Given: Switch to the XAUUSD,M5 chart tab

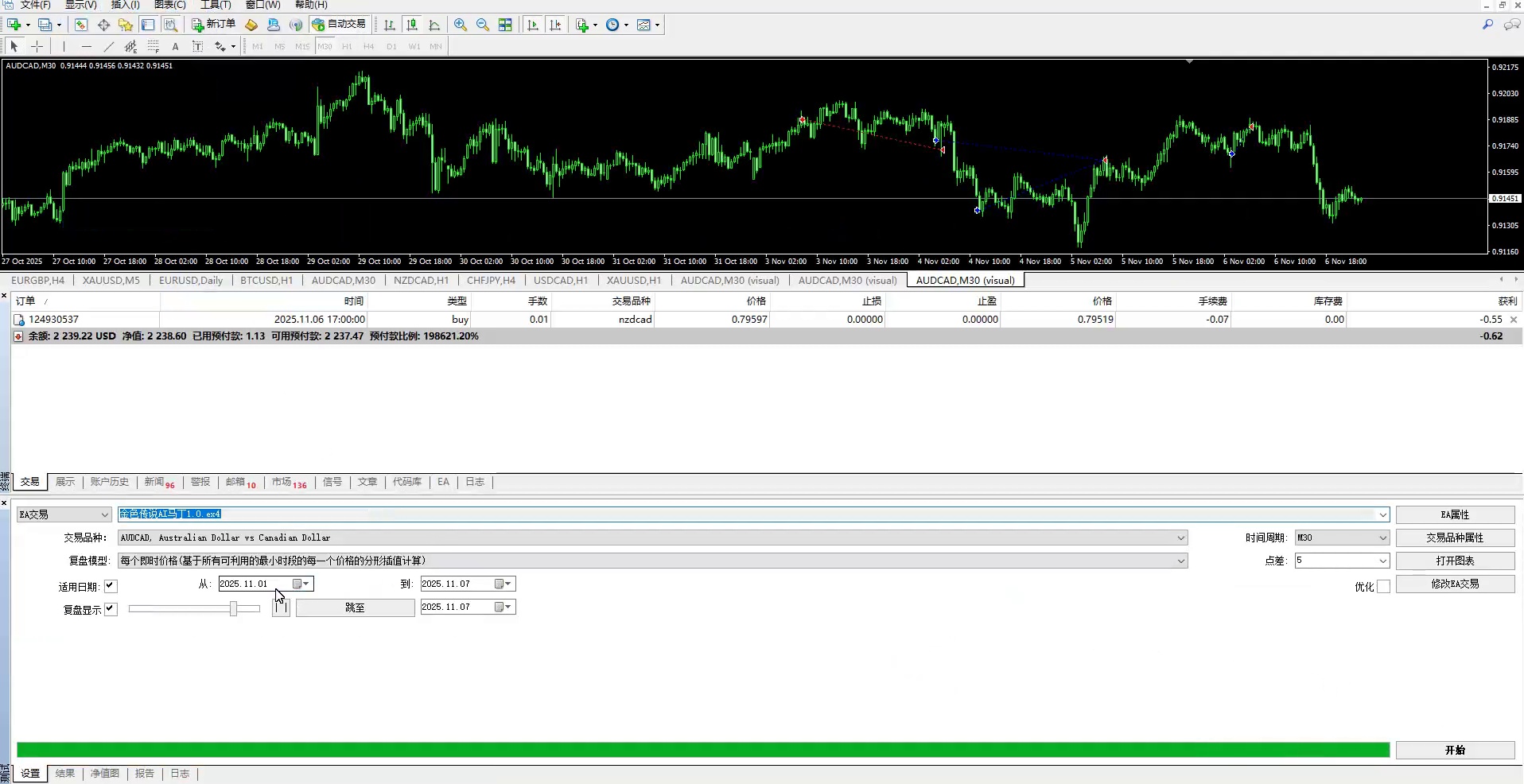Looking at the screenshot, I should (111, 280).
